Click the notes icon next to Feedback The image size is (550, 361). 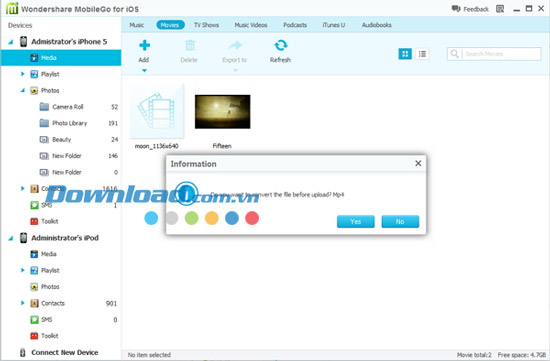pyautogui.click(x=500, y=9)
